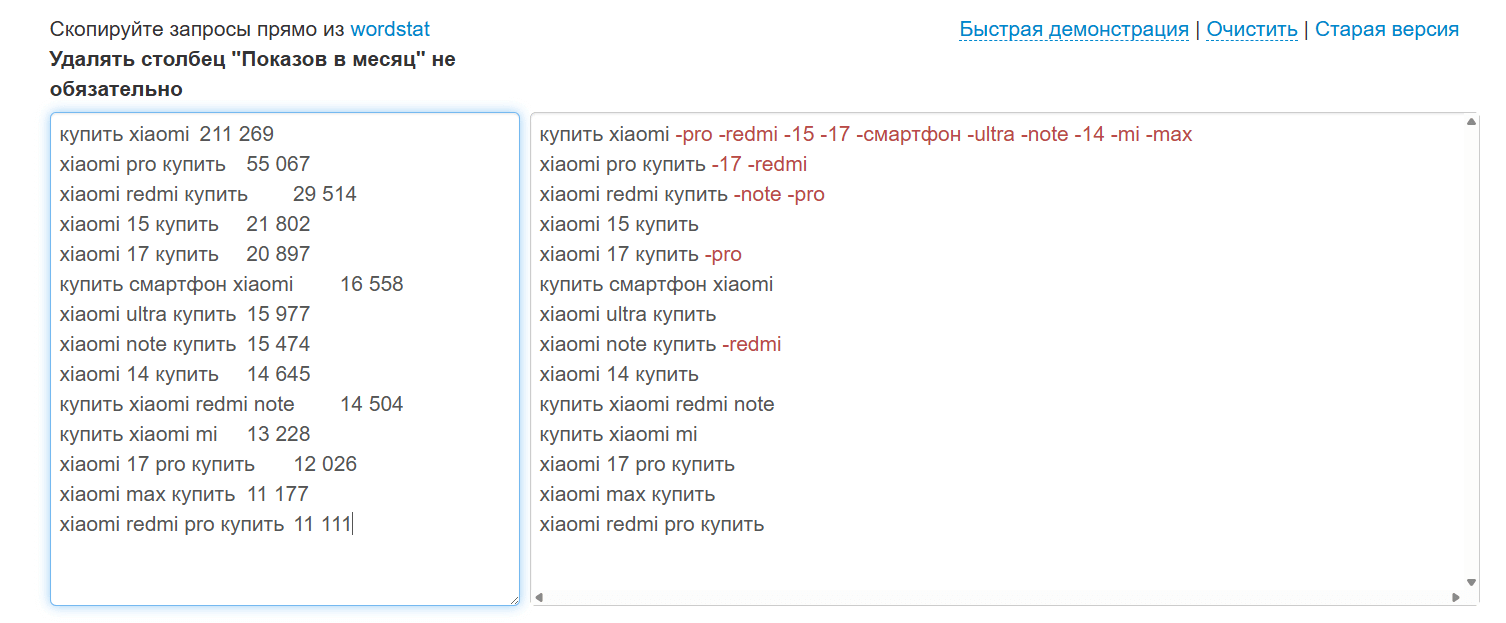
Task: Open the wordstat link
Action: pos(390,30)
